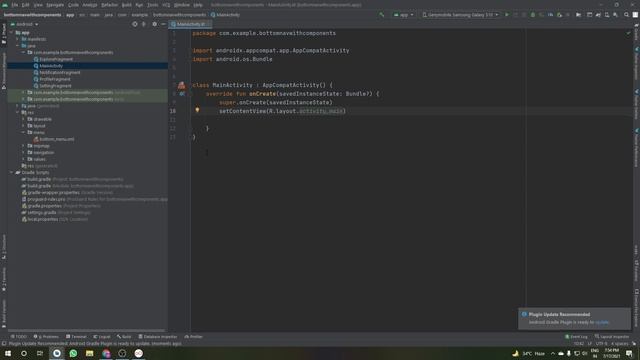Open the TODO tool window
Screen dimensions: 640x360
tap(19, 337)
